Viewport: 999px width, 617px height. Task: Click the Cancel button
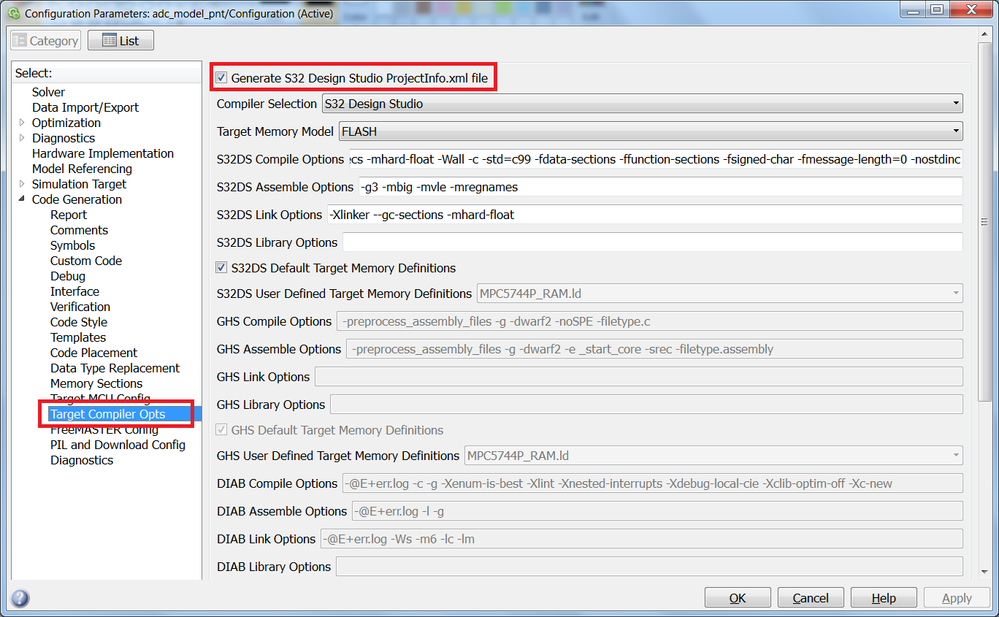(x=810, y=598)
